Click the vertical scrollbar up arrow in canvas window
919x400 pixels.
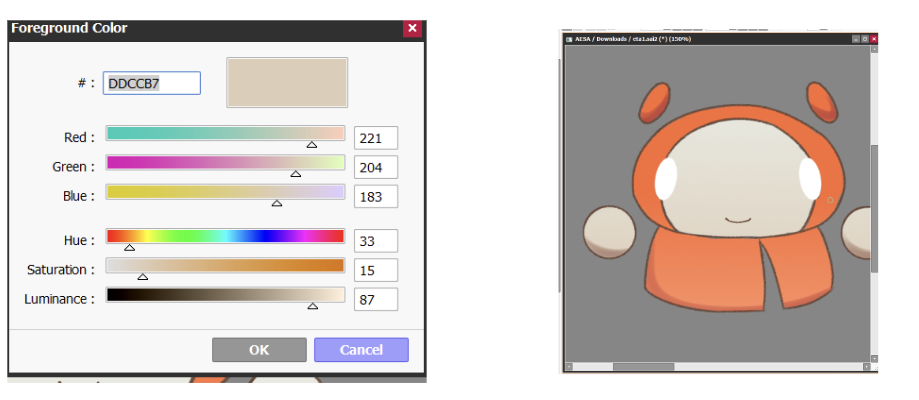(874, 49)
